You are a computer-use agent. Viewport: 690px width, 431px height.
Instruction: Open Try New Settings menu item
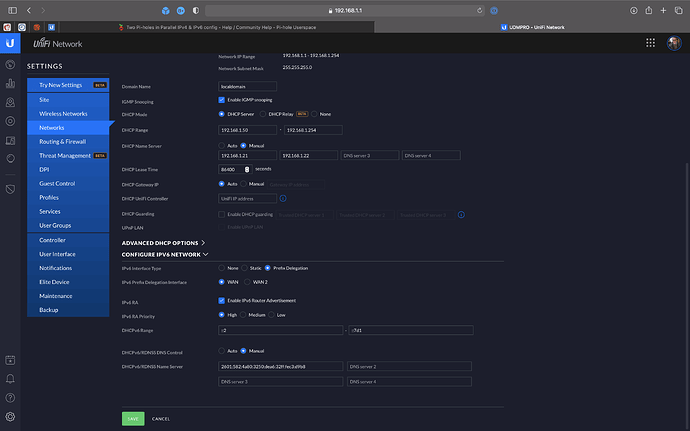[x=68, y=85]
